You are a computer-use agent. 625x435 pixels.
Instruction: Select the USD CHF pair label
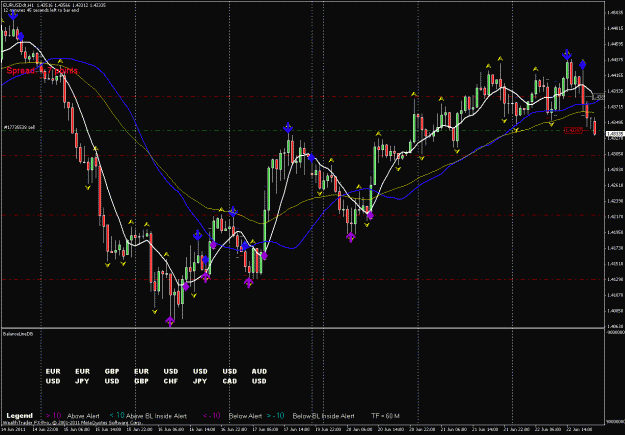171,376
